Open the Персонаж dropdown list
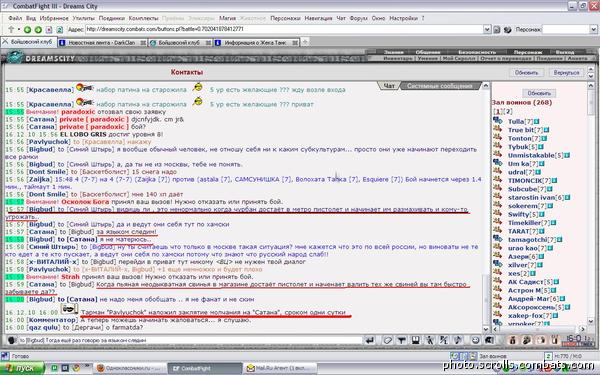This screenshot has height=375, width=600. tap(593, 29)
